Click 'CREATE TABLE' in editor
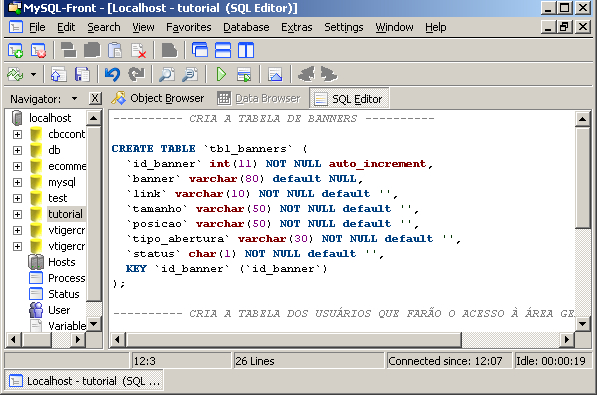The width and height of the screenshot is (597, 395). [x=153, y=149]
